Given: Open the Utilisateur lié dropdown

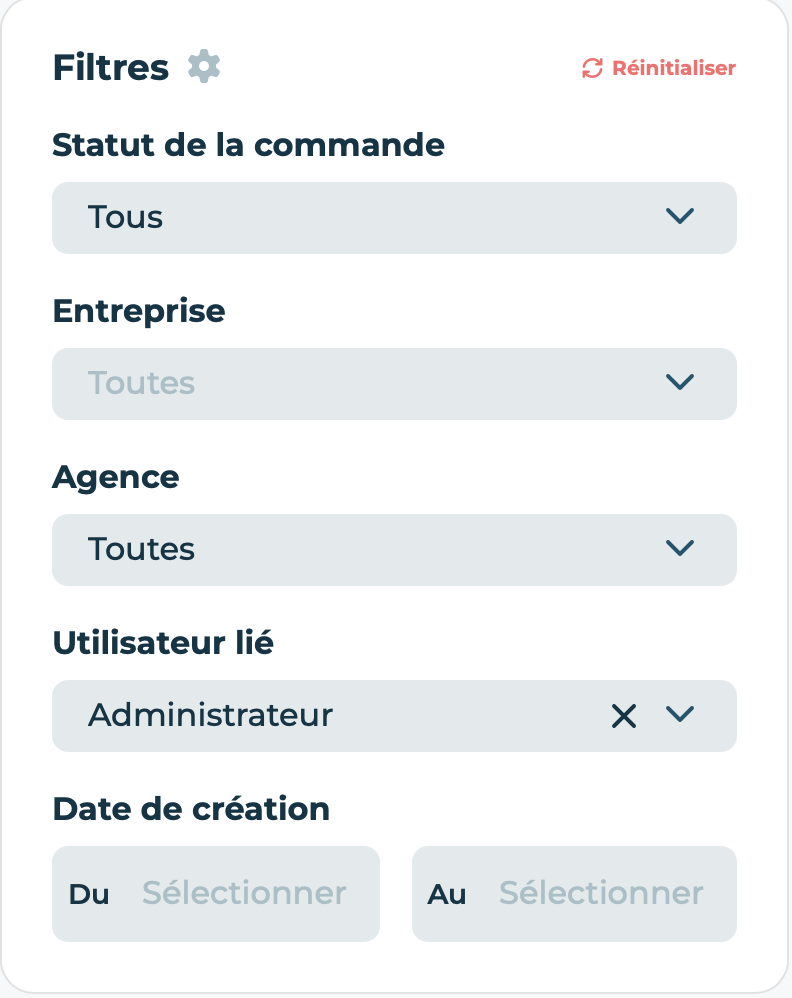Looking at the screenshot, I should [x=394, y=716].
